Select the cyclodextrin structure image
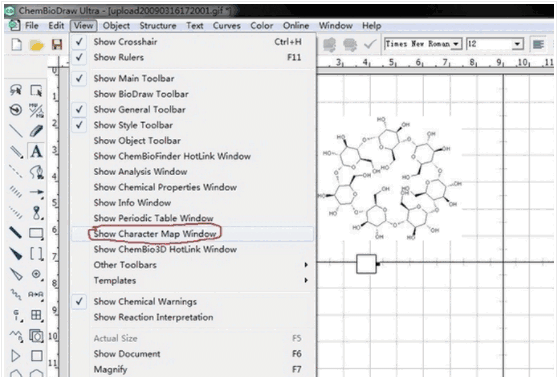 point(390,178)
